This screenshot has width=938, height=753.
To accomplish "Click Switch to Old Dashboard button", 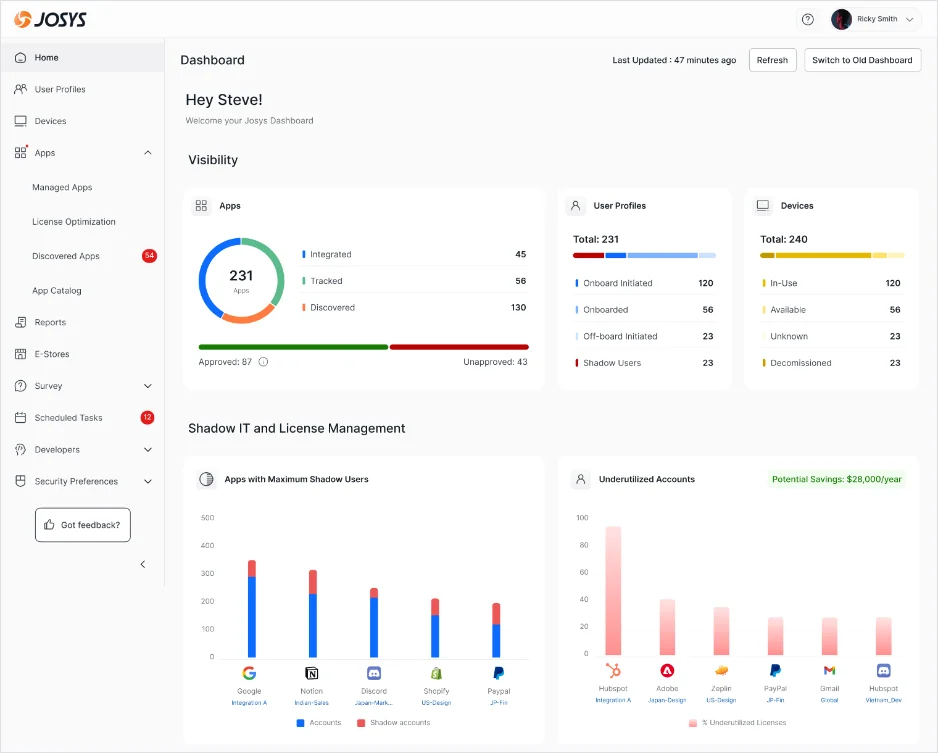I will click(x=862, y=60).
